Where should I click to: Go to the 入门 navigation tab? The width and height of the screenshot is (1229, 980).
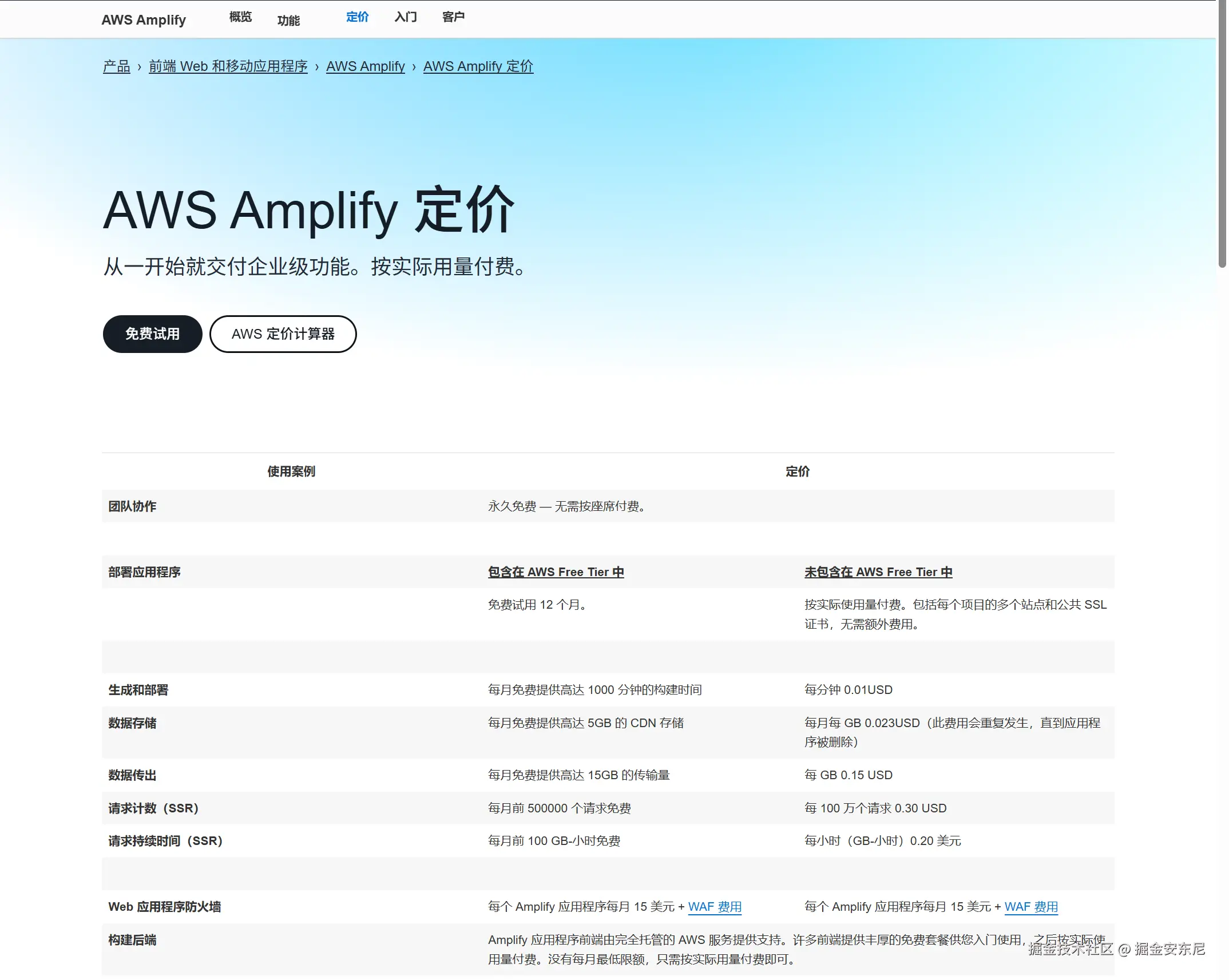pos(405,17)
